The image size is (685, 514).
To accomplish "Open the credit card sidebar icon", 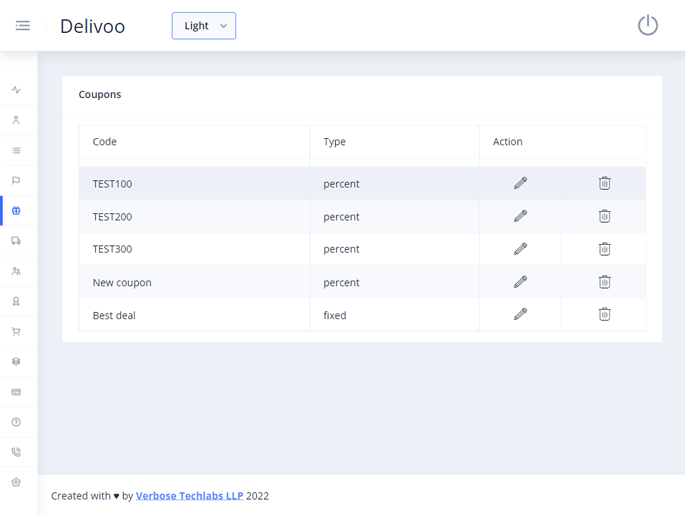I will tap(16, 392).
